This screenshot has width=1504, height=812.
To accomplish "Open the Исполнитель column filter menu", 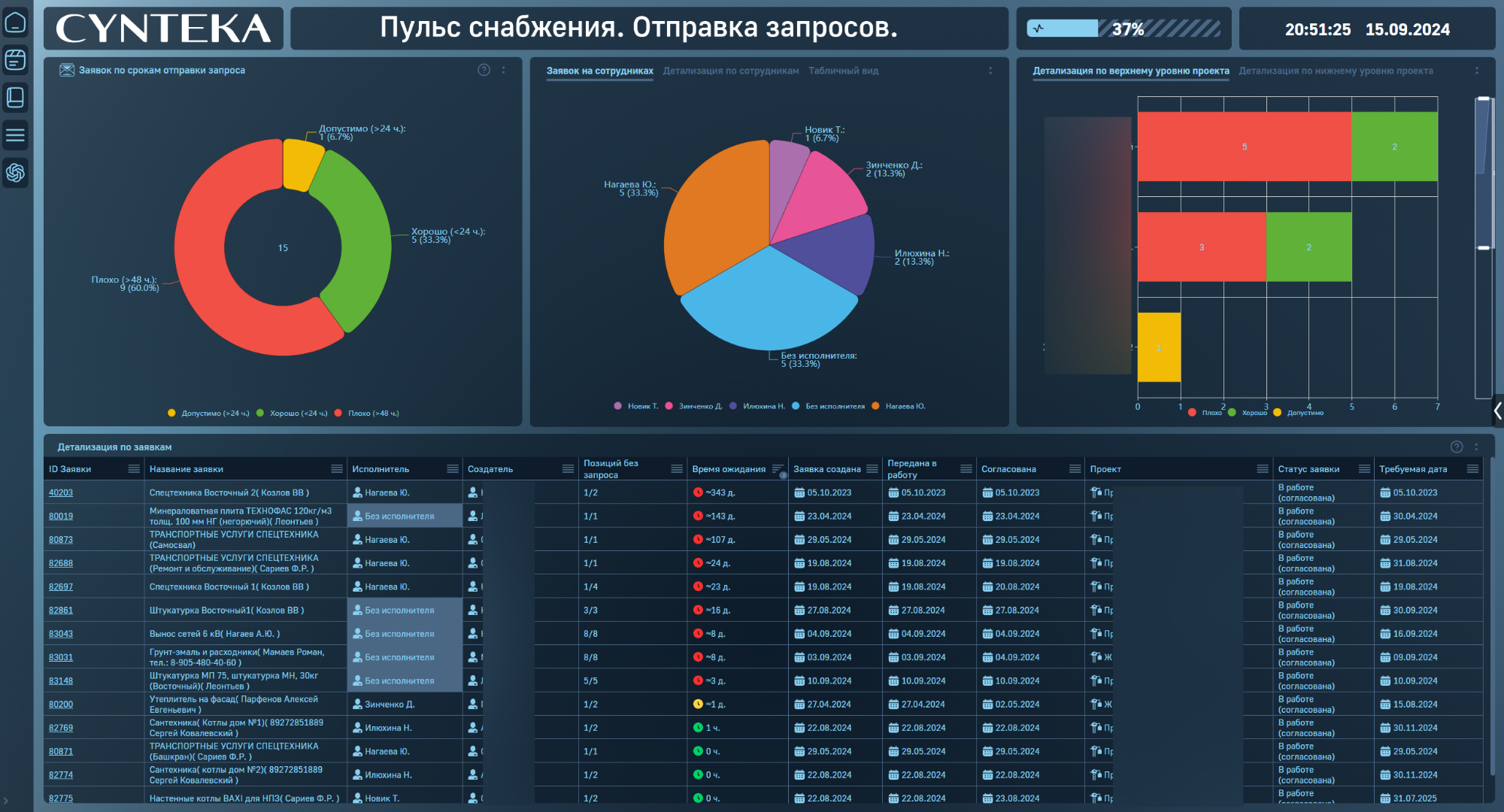I will coord(452,469).
